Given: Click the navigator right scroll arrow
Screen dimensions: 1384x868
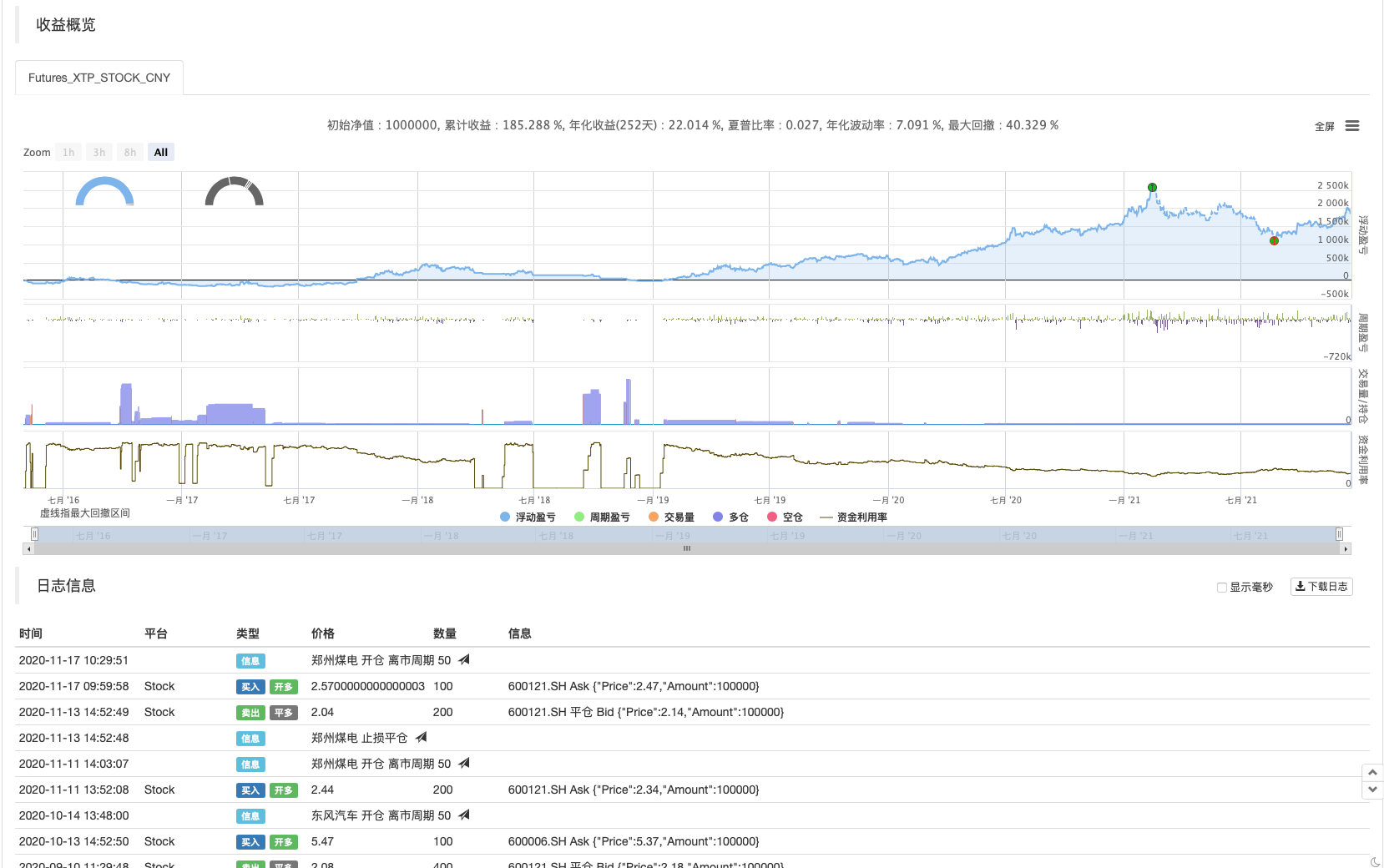Looking at the screenshot, I should tap(1345, 549).
